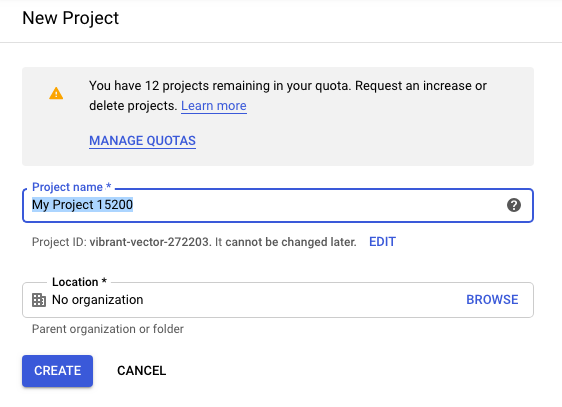Cancel the new project creation
The image size is (562, 407).
pos(142,371)
